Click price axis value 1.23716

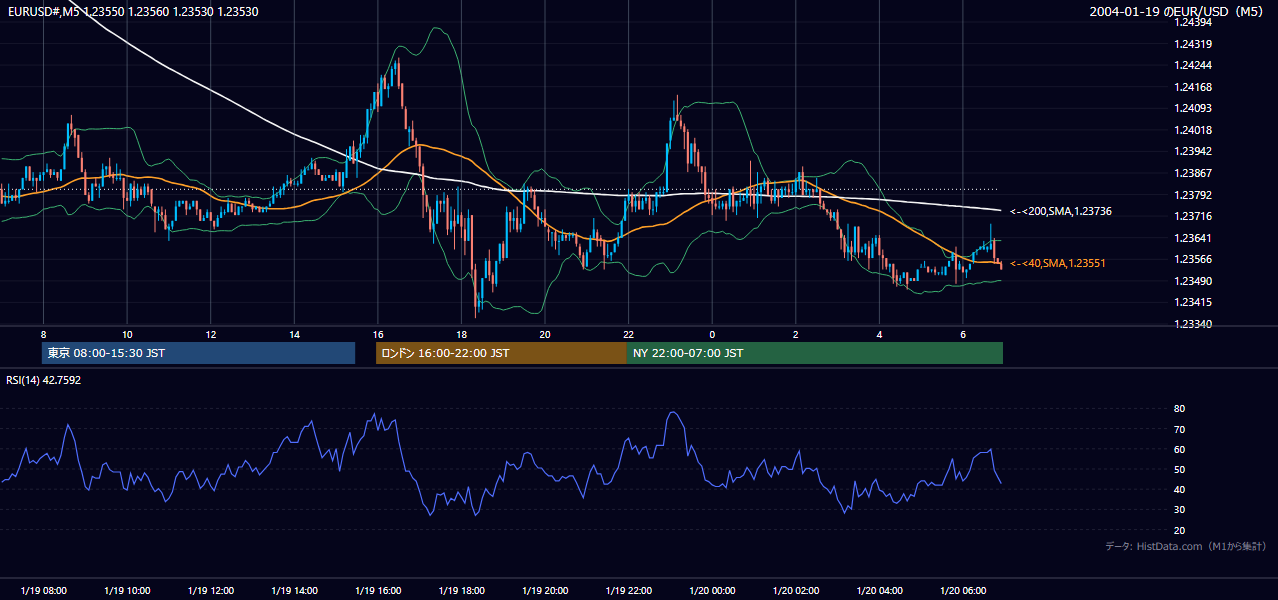click(1194, 216)
